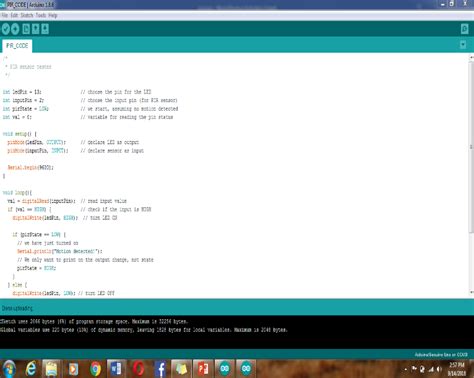474x378 pixels.
Task: Click the '// choose the pin for the LED' comment
Action: (116, 92)
